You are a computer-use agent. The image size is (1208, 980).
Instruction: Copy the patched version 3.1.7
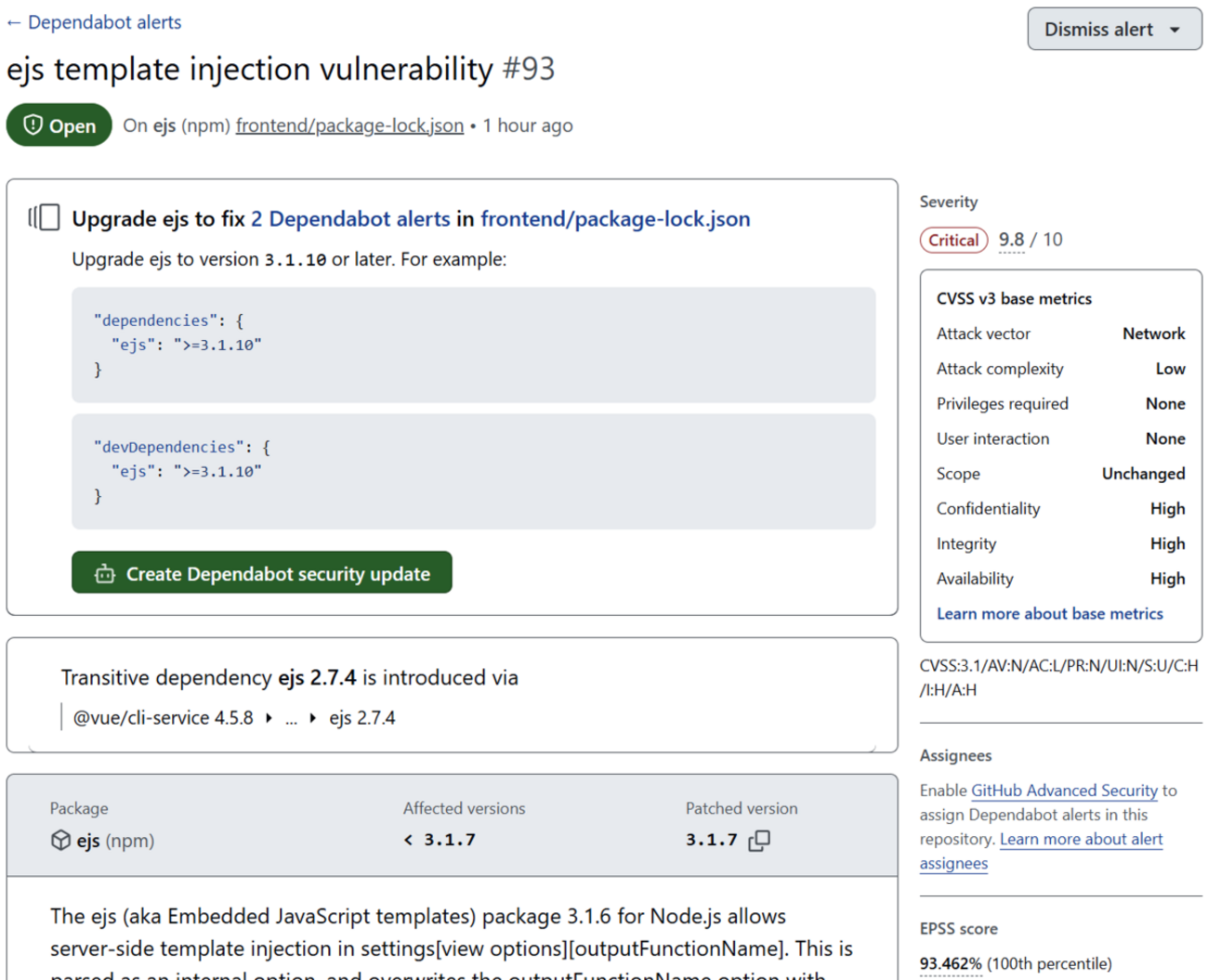pyautogui.click(x=759, y=840)
